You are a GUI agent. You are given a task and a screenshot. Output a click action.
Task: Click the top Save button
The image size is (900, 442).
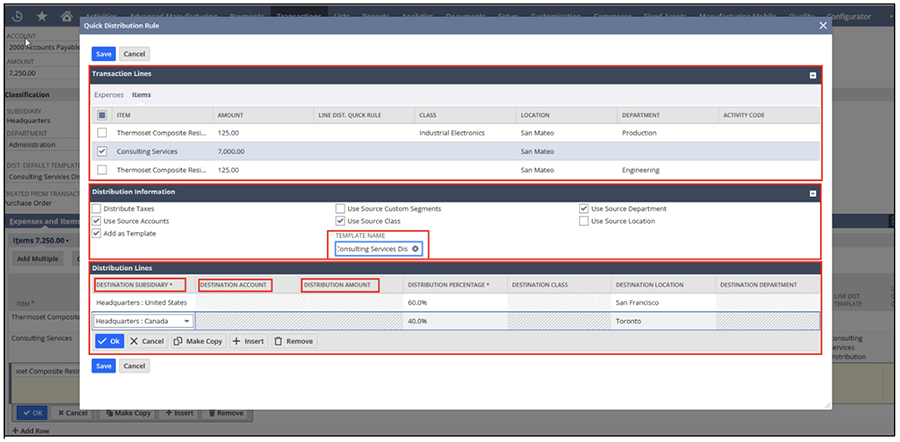[102, 53]
